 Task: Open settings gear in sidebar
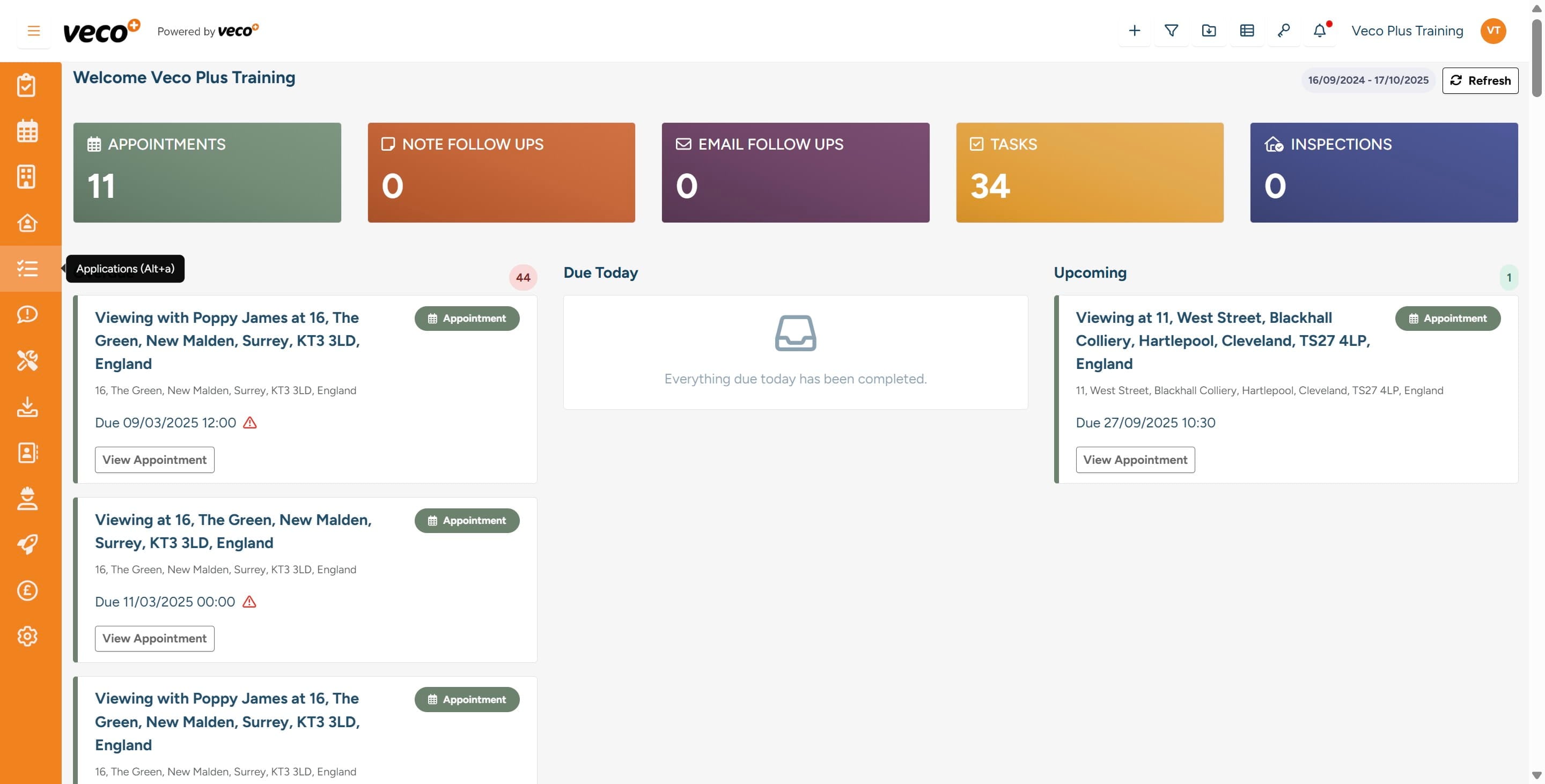pyautogui.click(x=27, y=636)
